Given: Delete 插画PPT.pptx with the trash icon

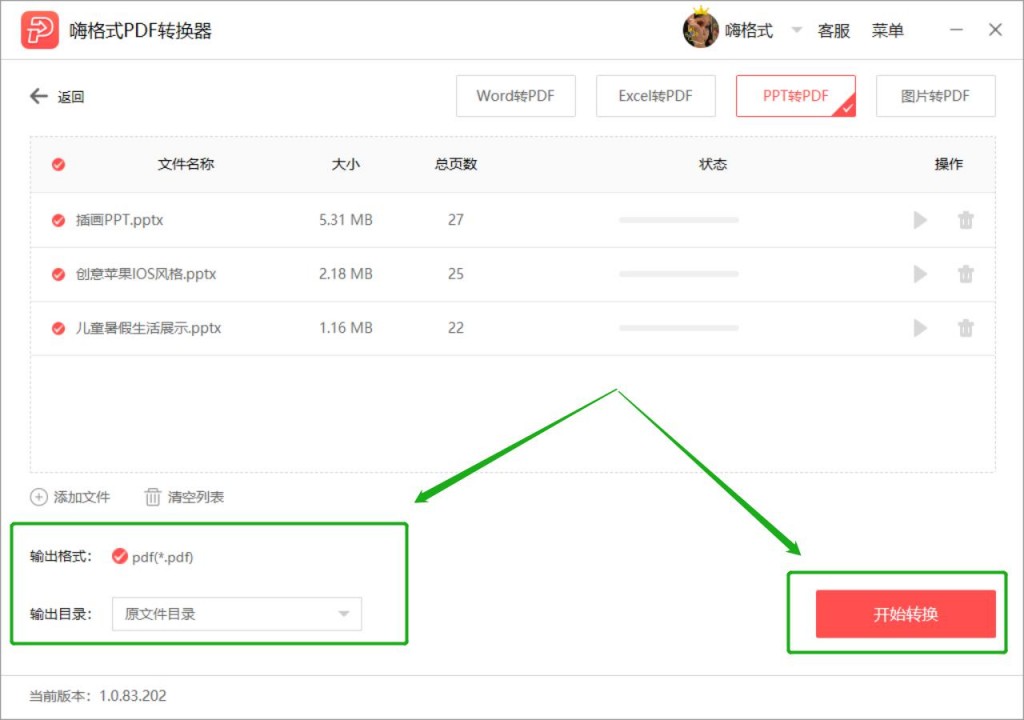Looking at the screenshot, I should click(x=966, y=220).
